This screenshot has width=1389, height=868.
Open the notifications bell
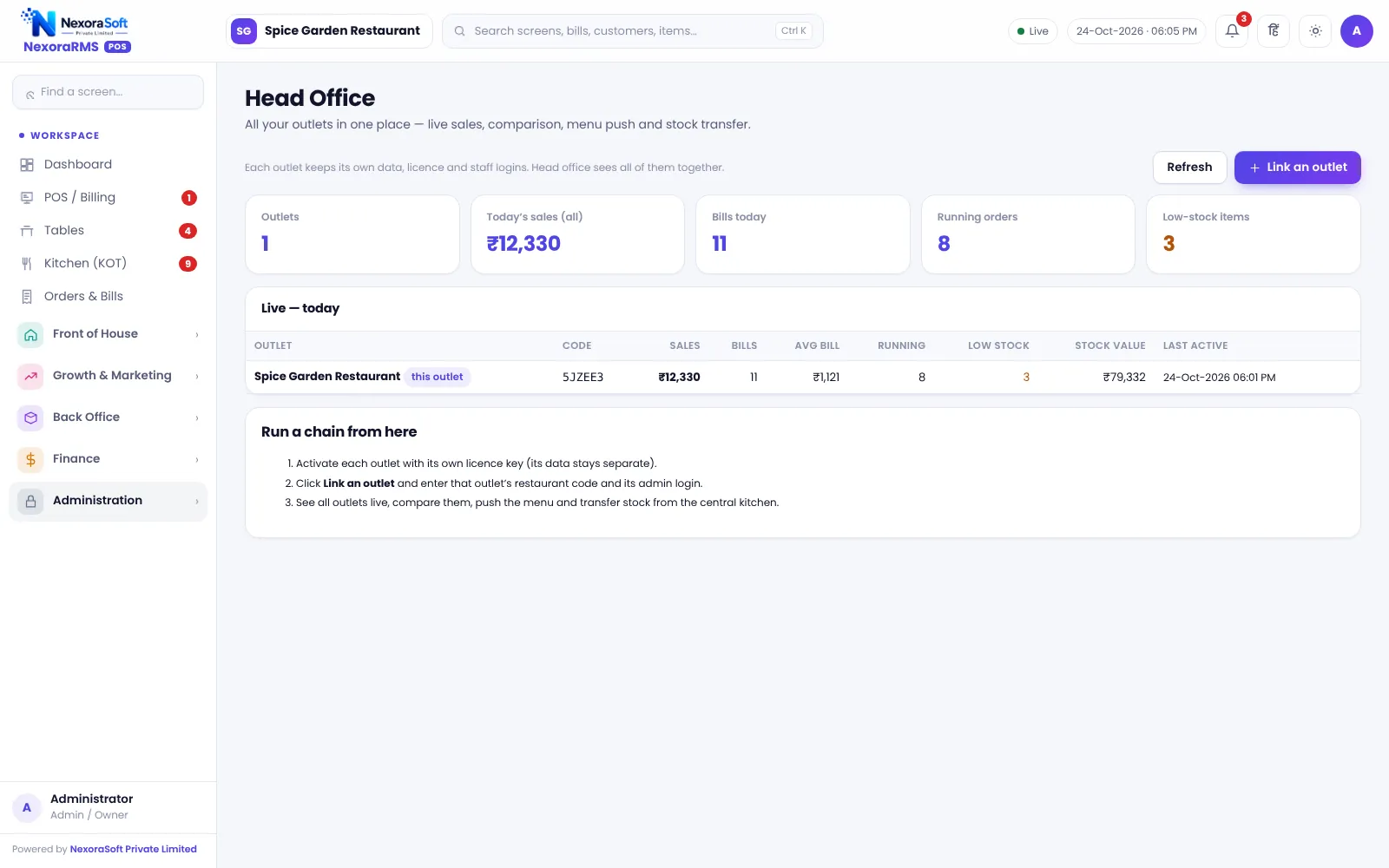1232,31
